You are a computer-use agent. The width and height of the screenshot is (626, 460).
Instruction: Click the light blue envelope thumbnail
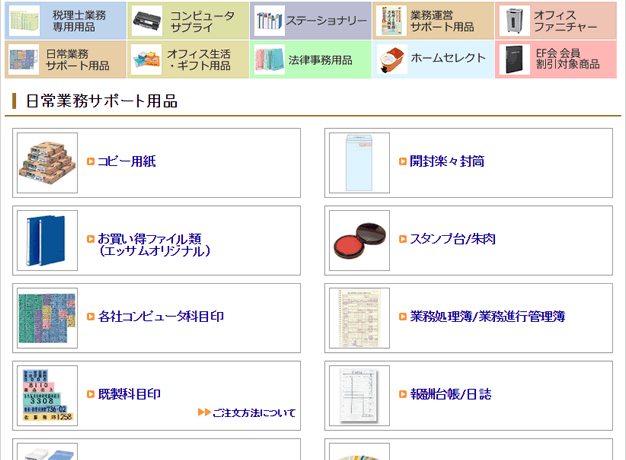click(359, 163)
